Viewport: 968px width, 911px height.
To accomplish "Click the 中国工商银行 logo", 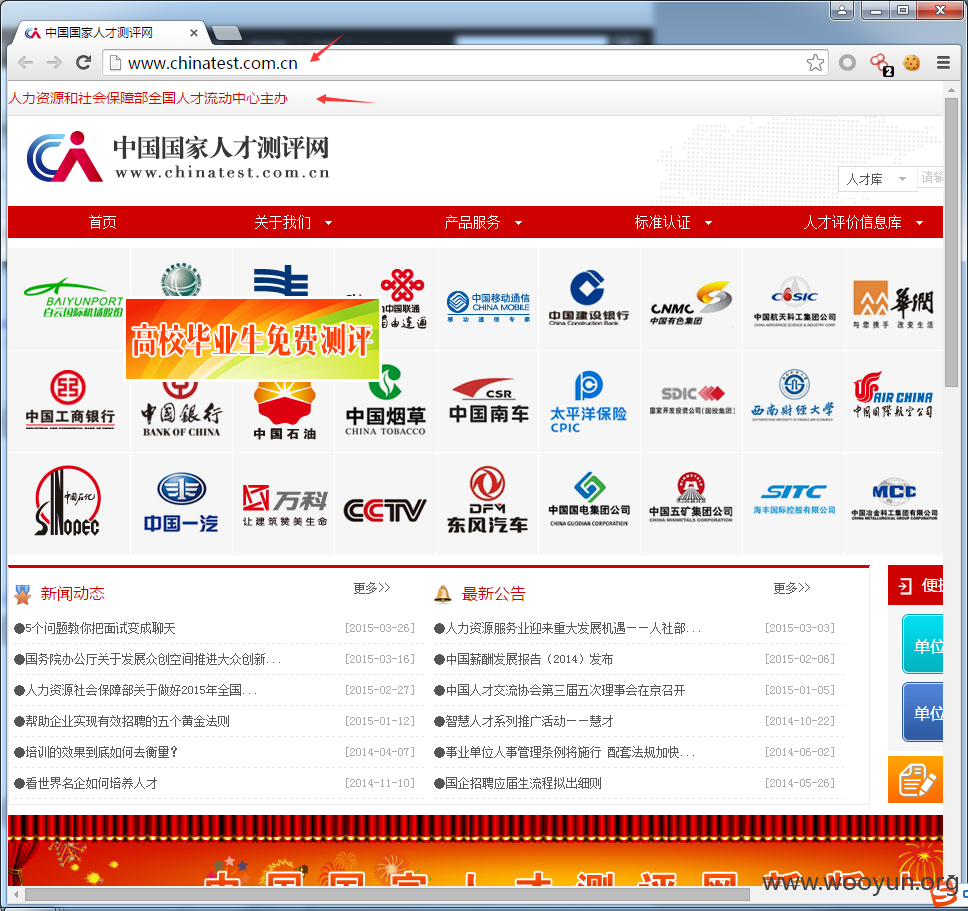I will [70, 400].
